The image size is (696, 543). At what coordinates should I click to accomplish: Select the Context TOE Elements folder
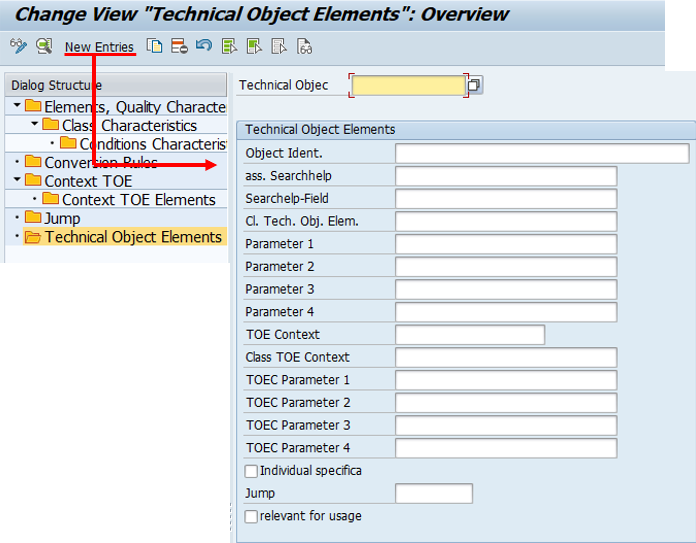pos(138,200)
